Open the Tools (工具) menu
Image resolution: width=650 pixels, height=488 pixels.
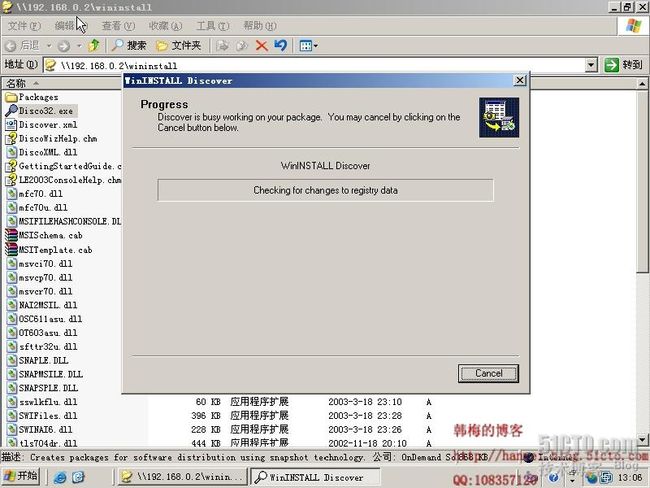point(213,26)
